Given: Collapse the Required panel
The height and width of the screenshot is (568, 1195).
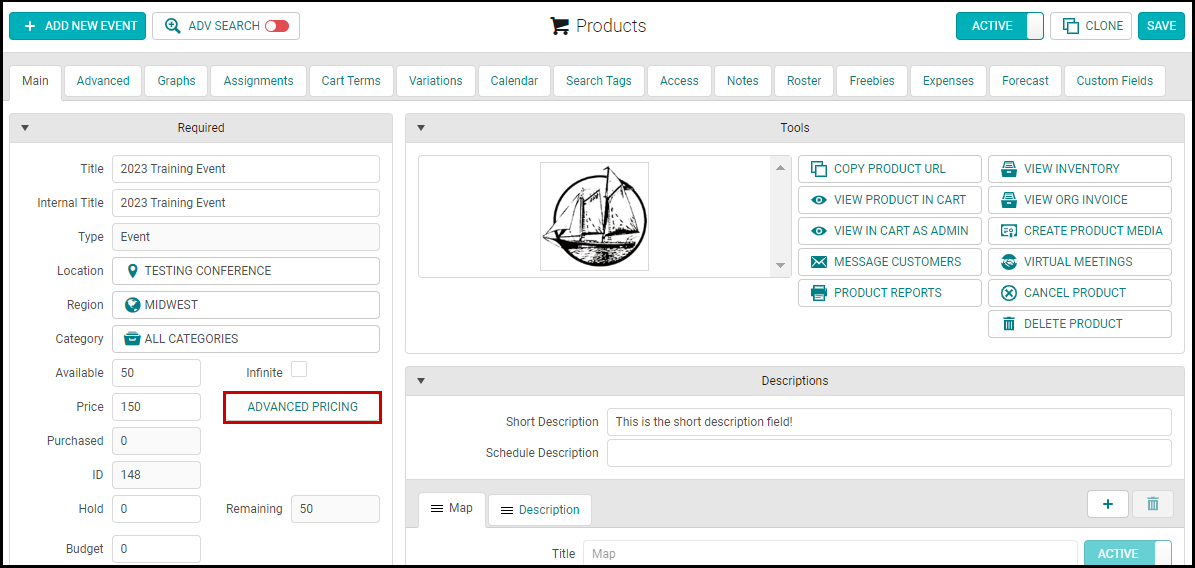Looking at the screenshot, I should coord(24,128).
